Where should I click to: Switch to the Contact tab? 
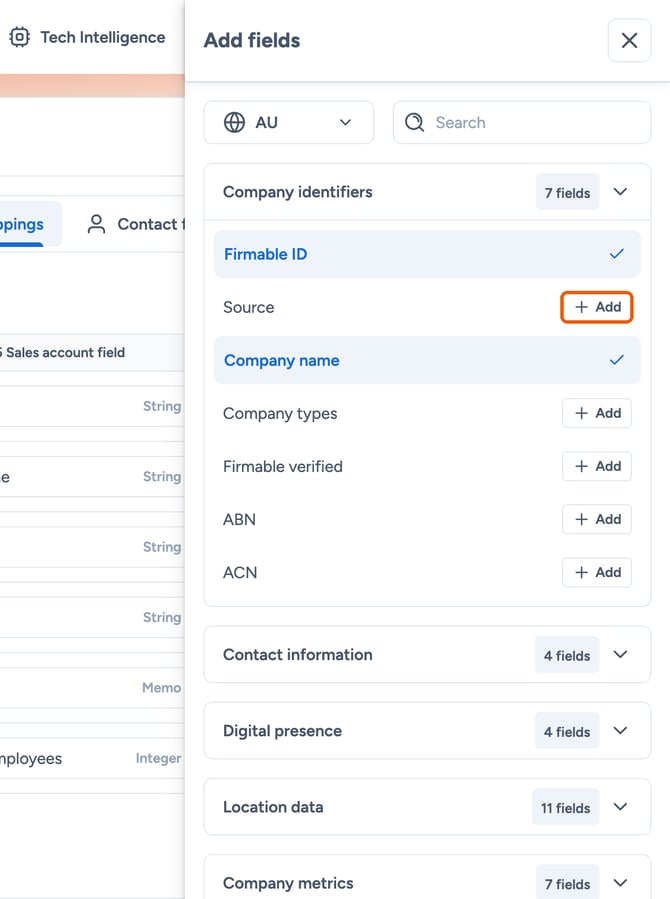[136, 224]
